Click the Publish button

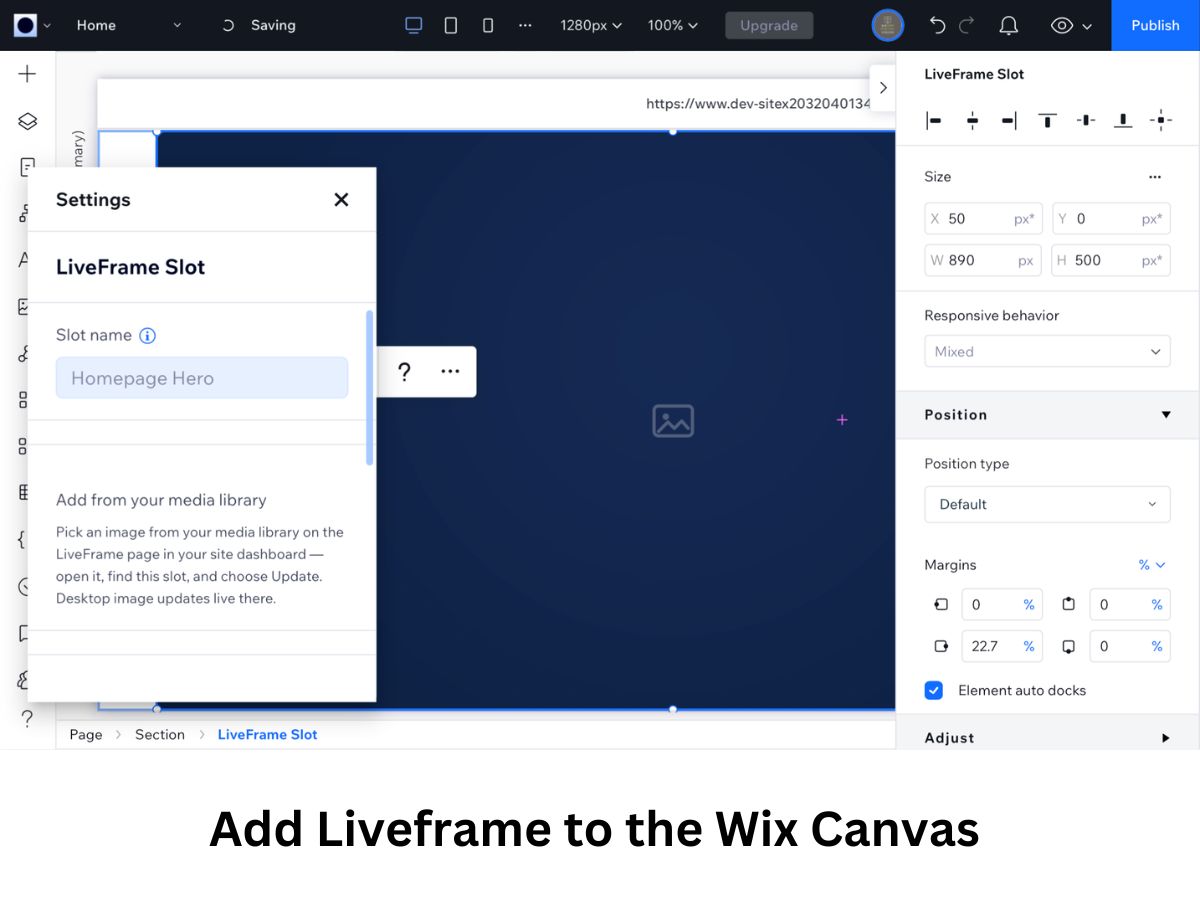pyautogui.click(x=1155, y=25)
